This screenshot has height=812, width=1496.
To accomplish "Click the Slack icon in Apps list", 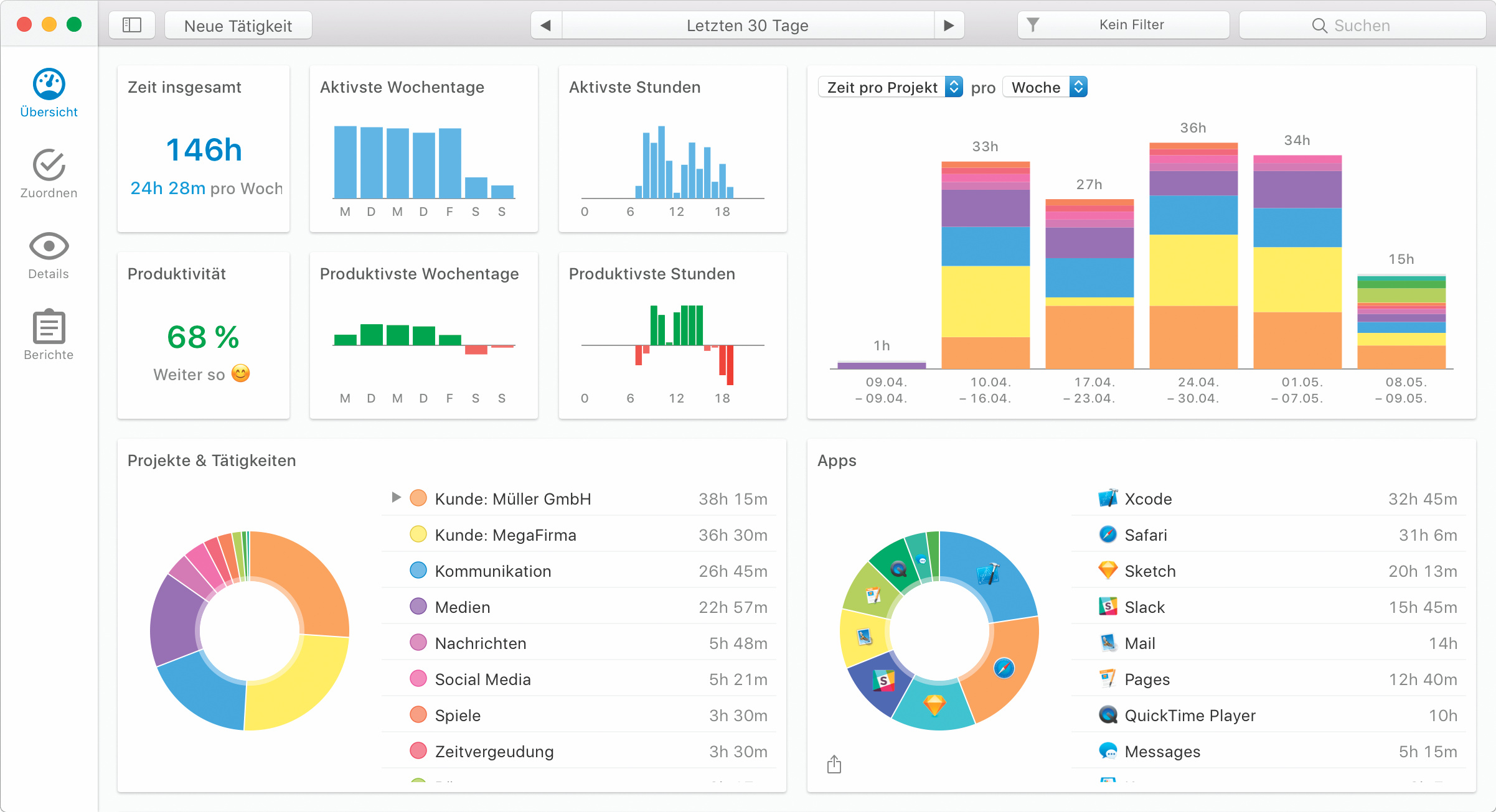I will 1108,607.
